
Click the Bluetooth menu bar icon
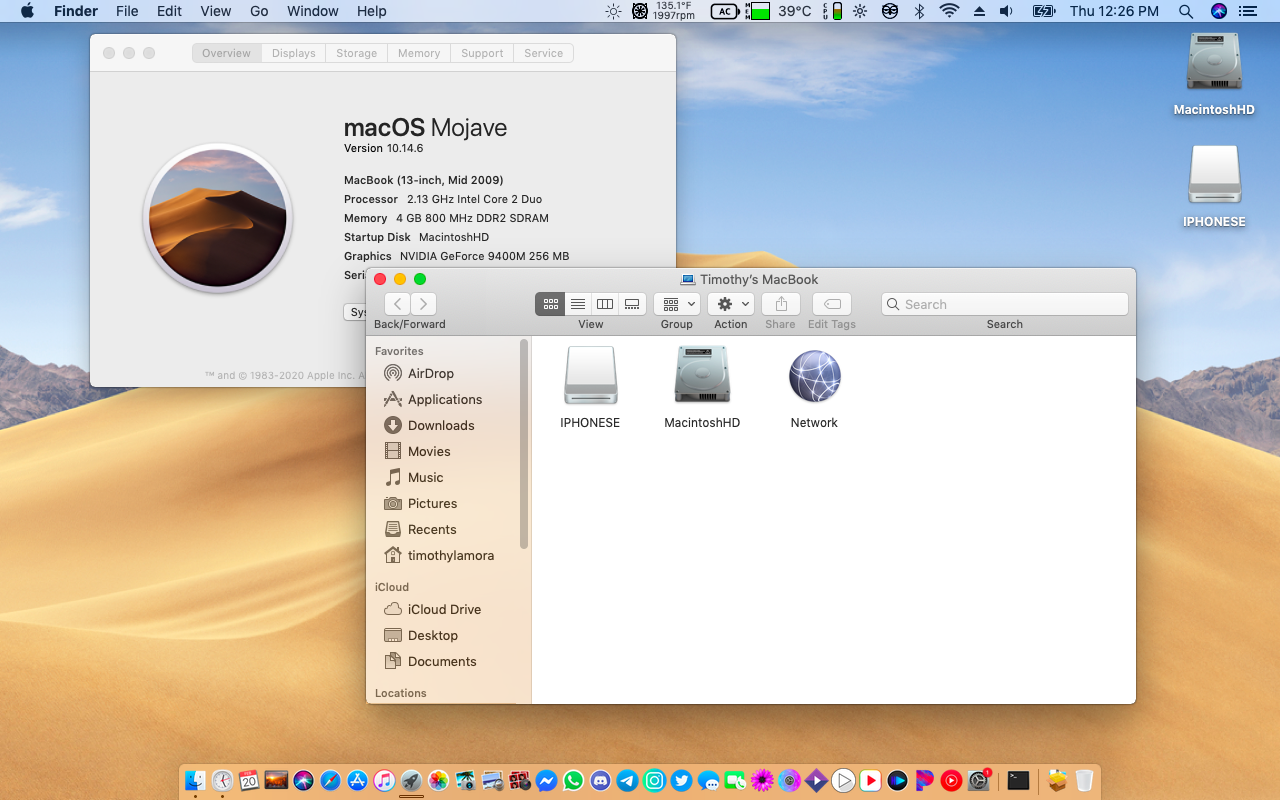coord(919,11)
